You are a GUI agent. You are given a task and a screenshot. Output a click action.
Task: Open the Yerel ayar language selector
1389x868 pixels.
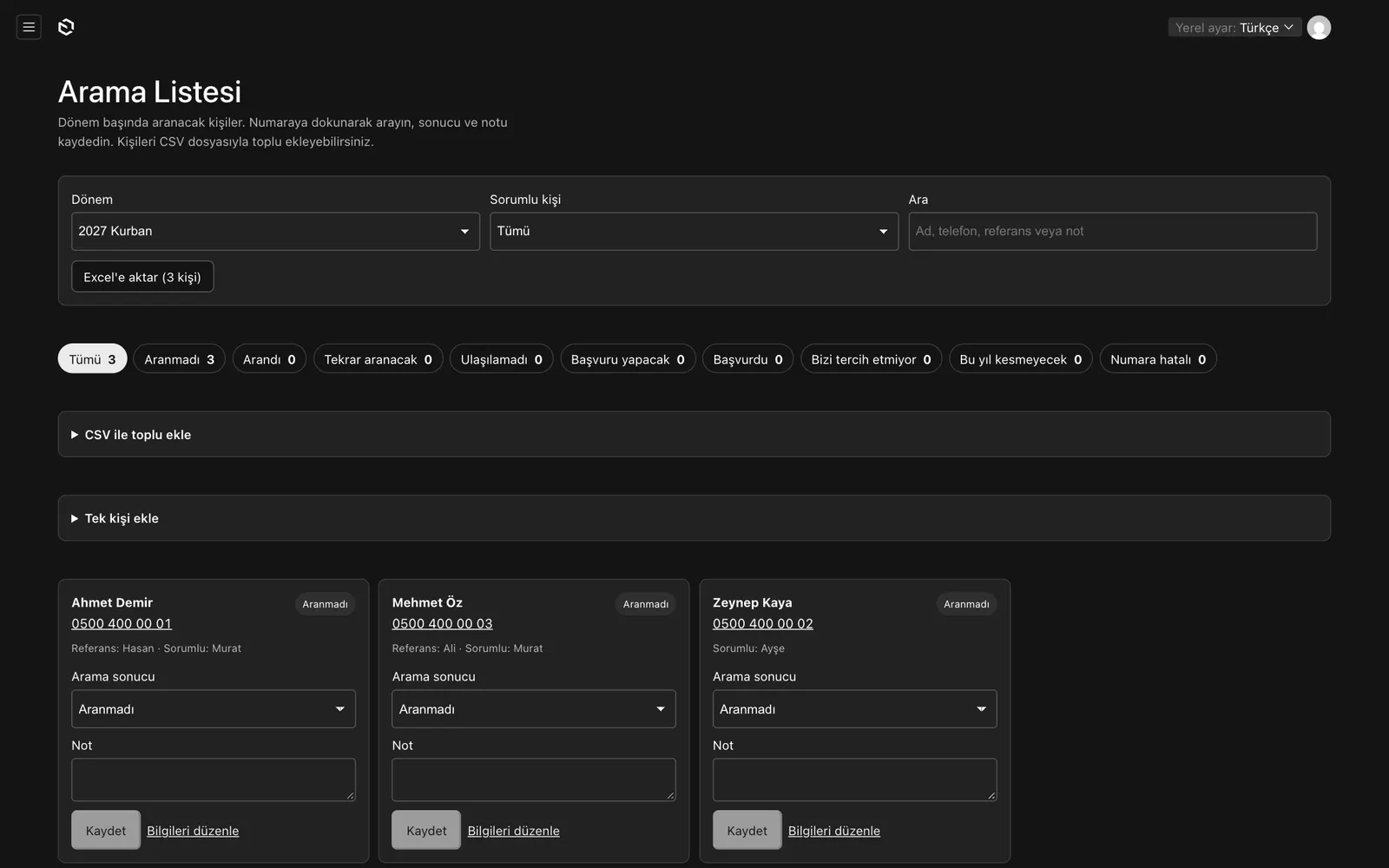tap(1234, 28)
